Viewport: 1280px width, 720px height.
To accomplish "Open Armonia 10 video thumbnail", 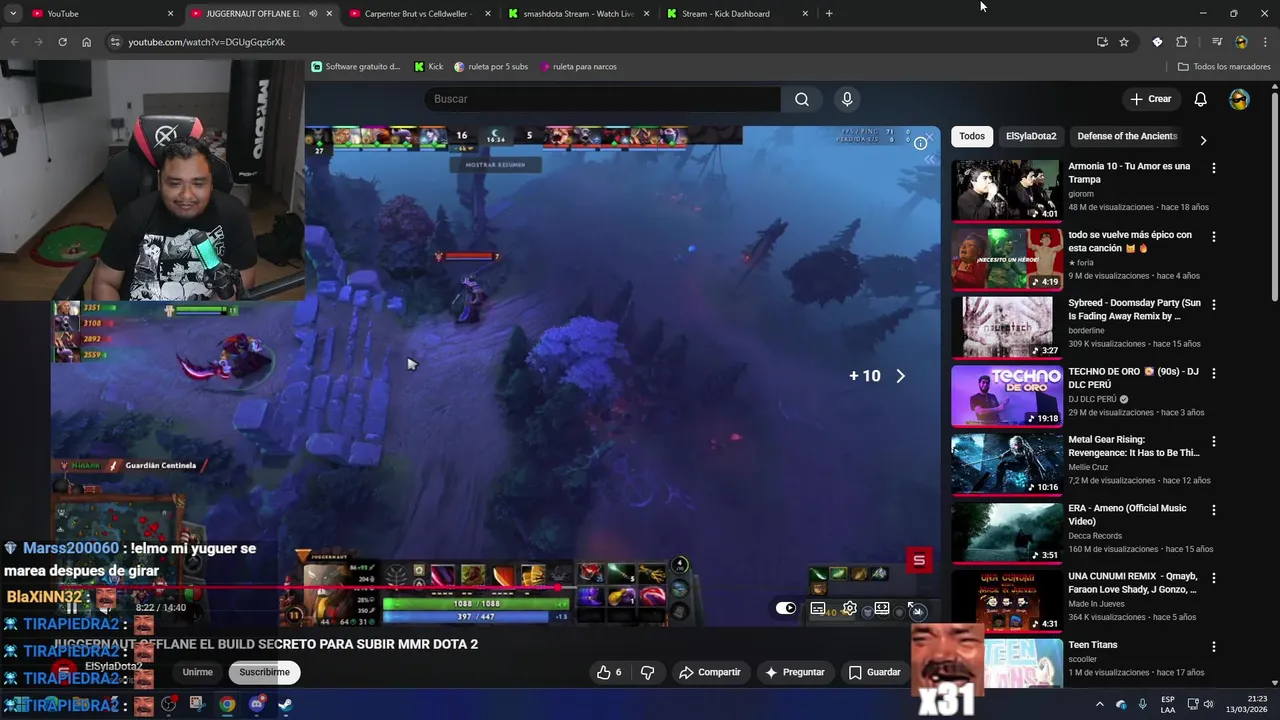I will [x=1006, y=190].
